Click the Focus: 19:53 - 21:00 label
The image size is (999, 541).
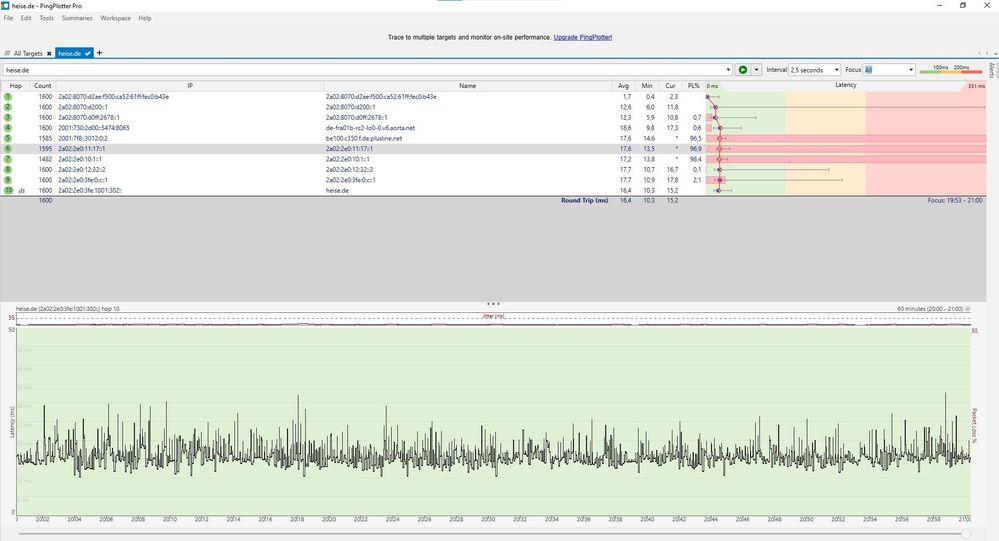(x=955, y=200)
